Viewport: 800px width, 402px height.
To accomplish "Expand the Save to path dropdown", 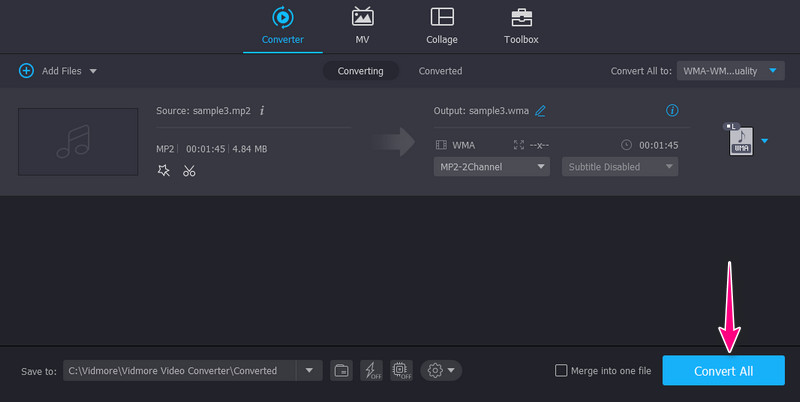I will coord(309,371).
